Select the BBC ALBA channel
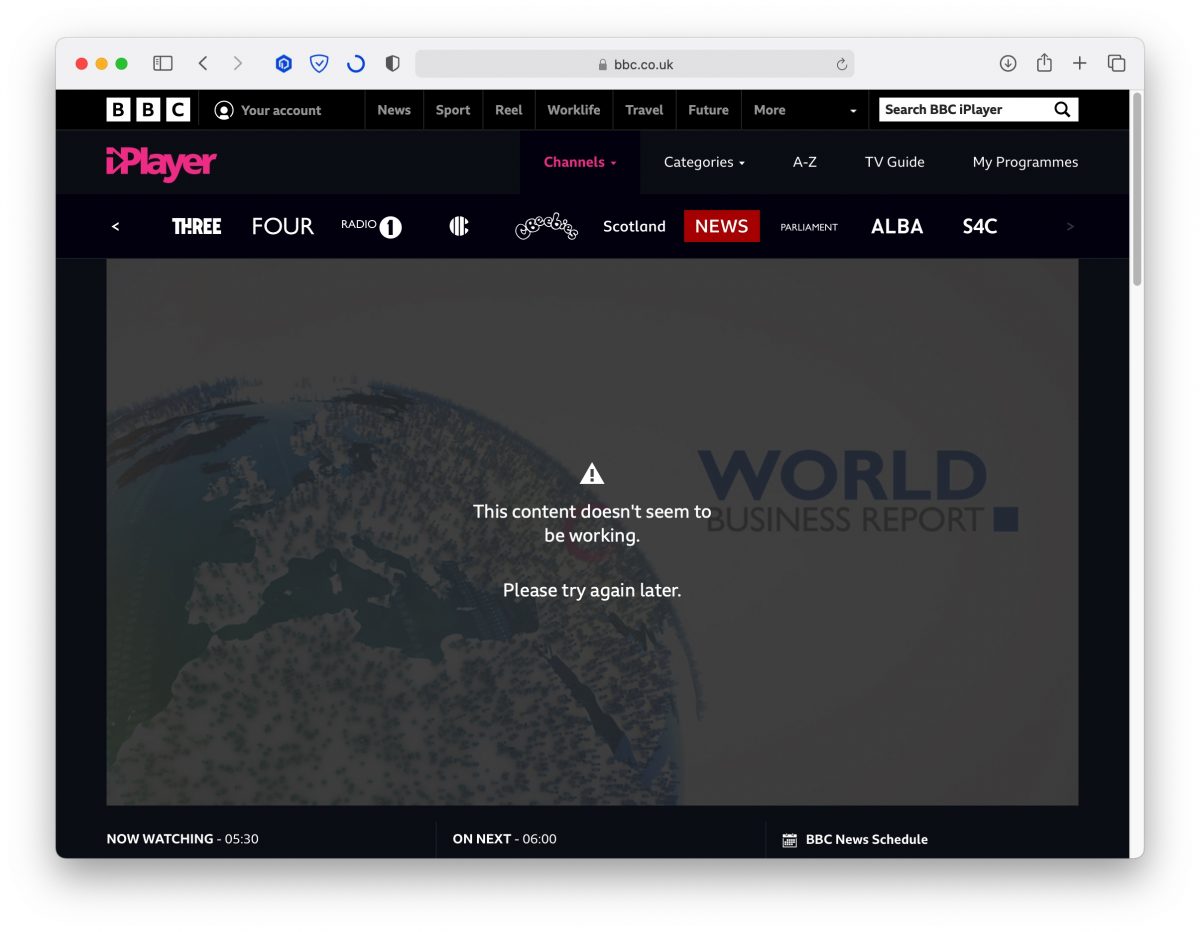Screen dimensions: 1200x932 [x=897, y=227]
